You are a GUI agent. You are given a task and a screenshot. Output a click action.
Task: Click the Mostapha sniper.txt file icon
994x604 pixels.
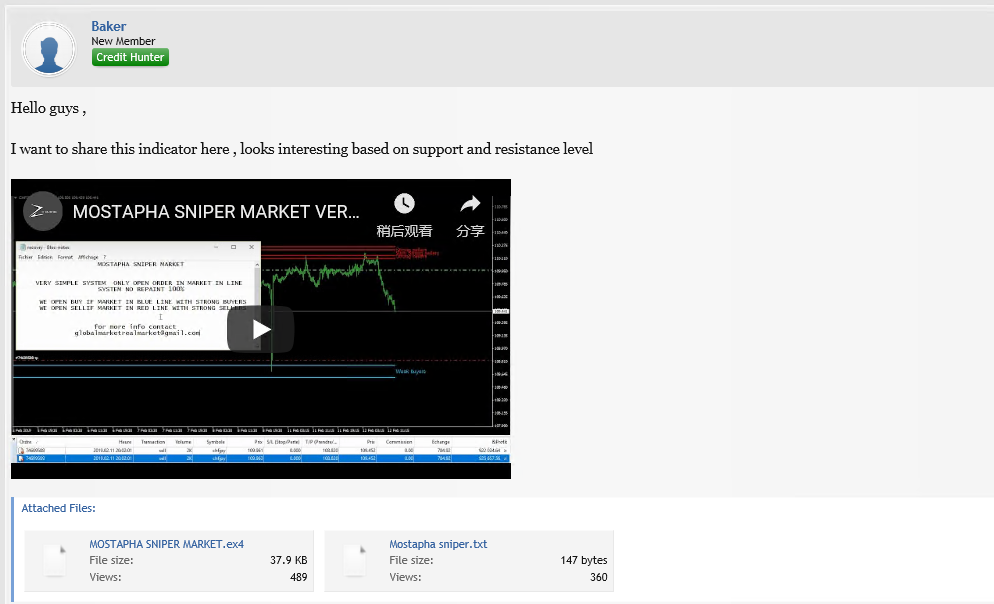tap(355, 560)
